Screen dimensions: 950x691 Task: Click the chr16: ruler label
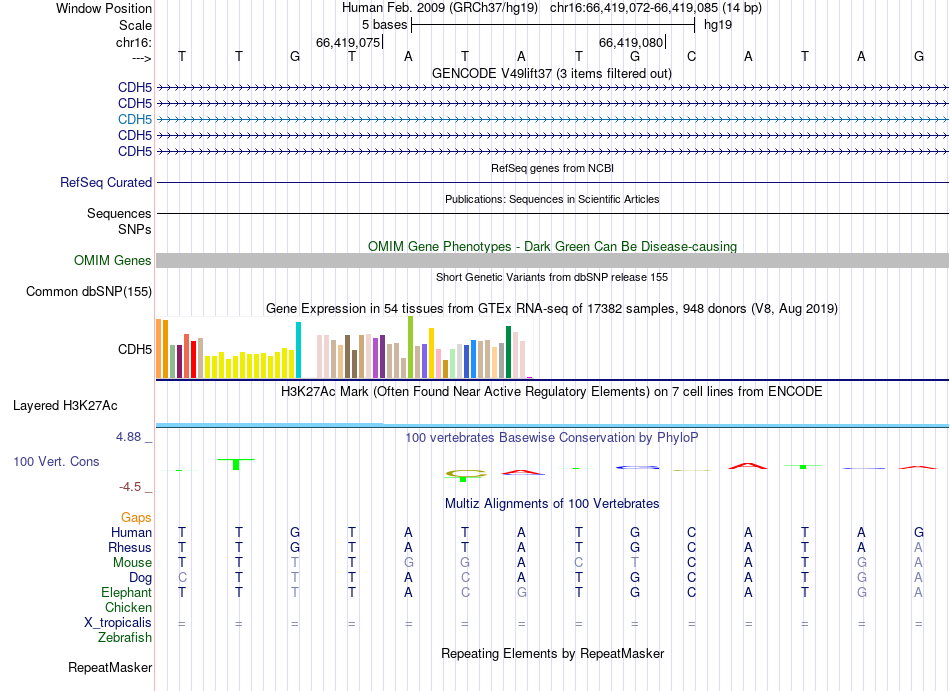134,42
